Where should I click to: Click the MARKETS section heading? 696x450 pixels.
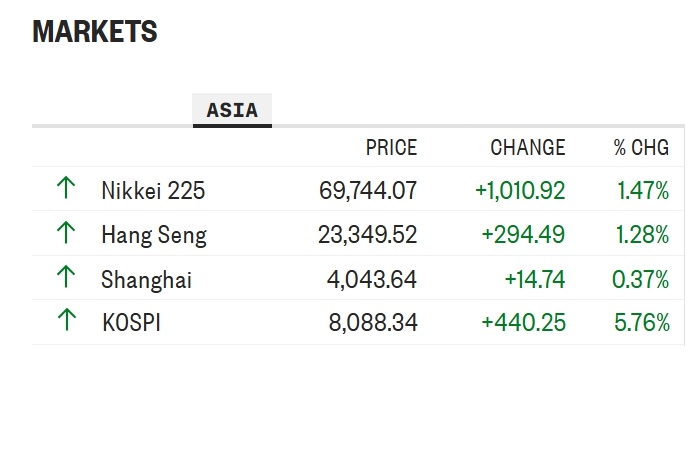pos(95,32)
